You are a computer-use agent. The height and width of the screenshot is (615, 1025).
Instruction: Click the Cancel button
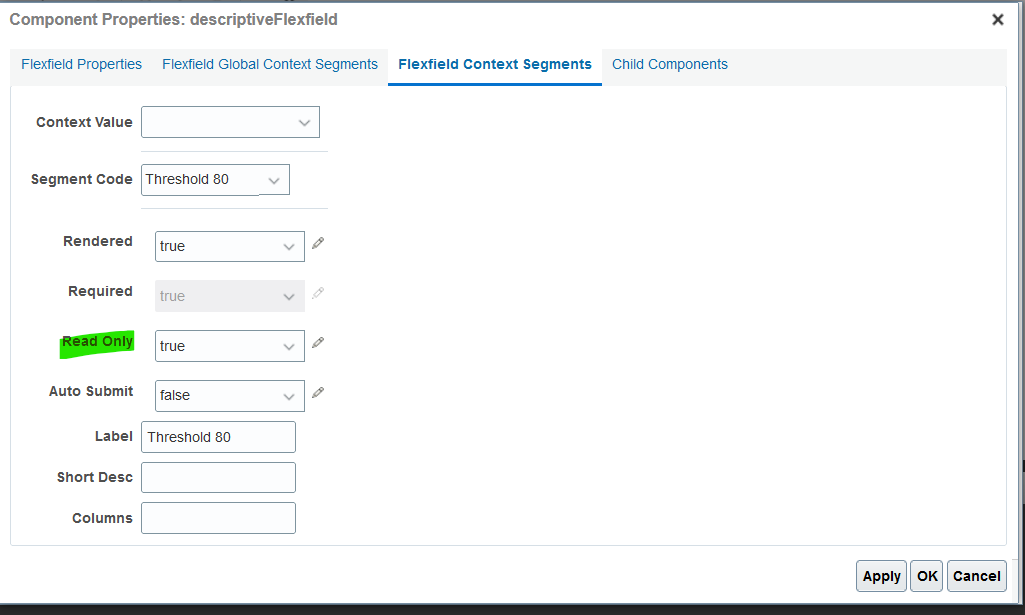[975, 576]
